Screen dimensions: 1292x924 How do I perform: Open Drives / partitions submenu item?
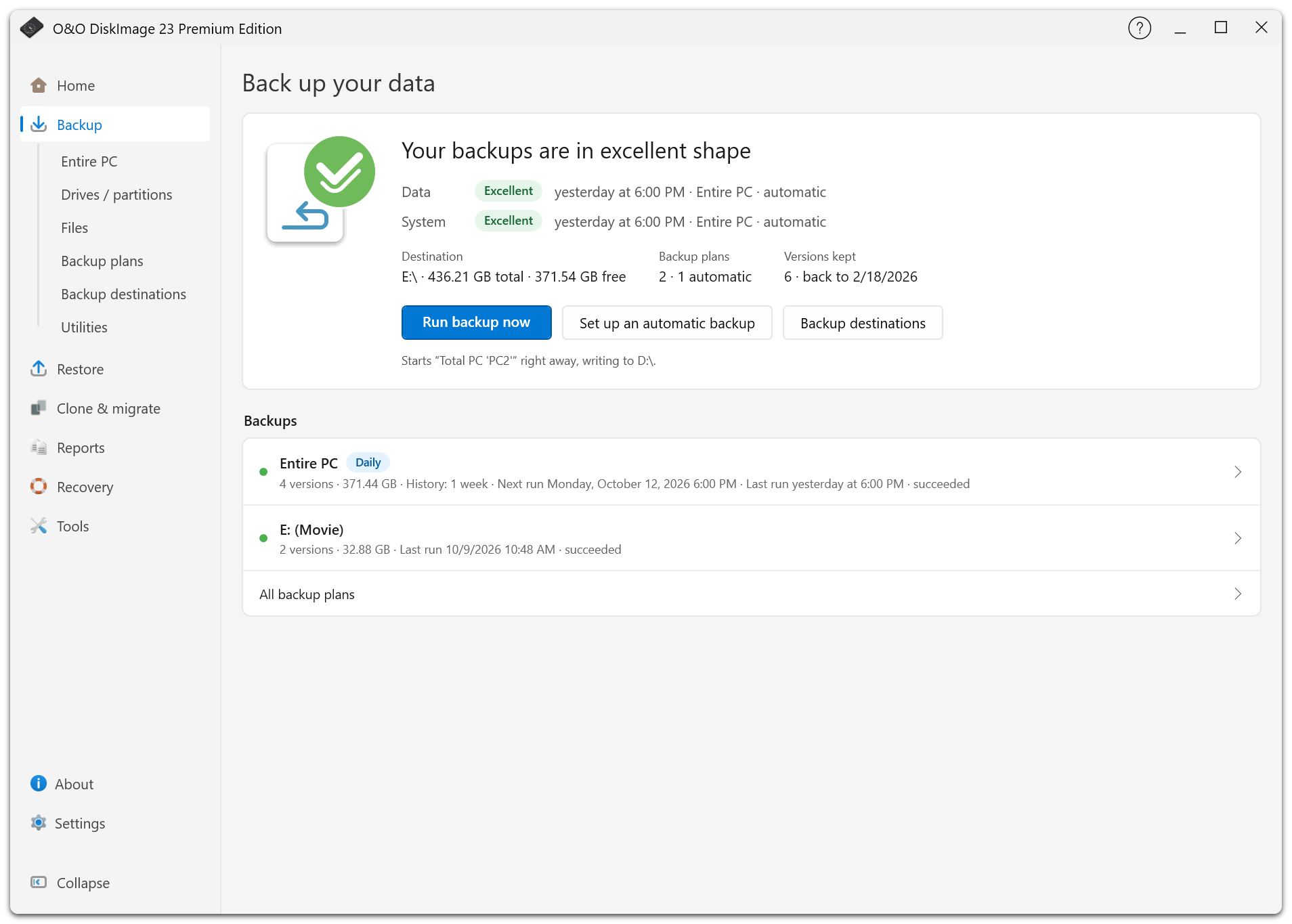click(x=116, y=194)
